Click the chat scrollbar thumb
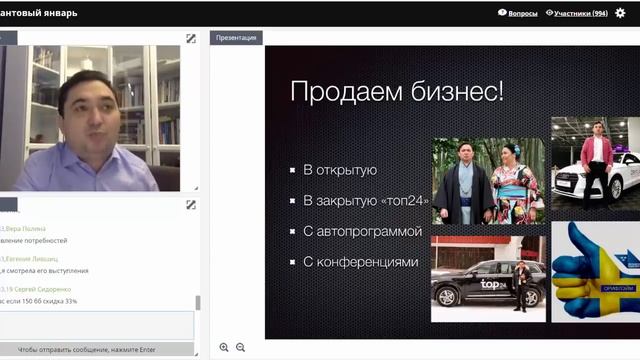Image resolution: width=640 pixels, height=360 pixels. click(x=198, y=303)
